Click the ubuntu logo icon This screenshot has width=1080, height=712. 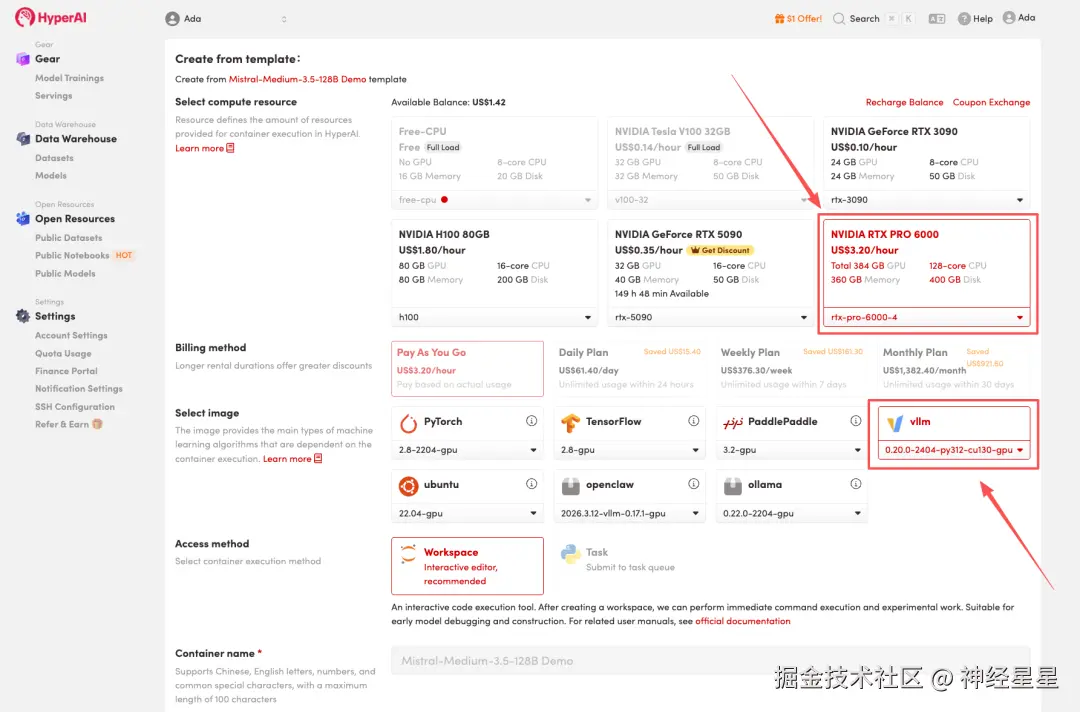(408, 486)
